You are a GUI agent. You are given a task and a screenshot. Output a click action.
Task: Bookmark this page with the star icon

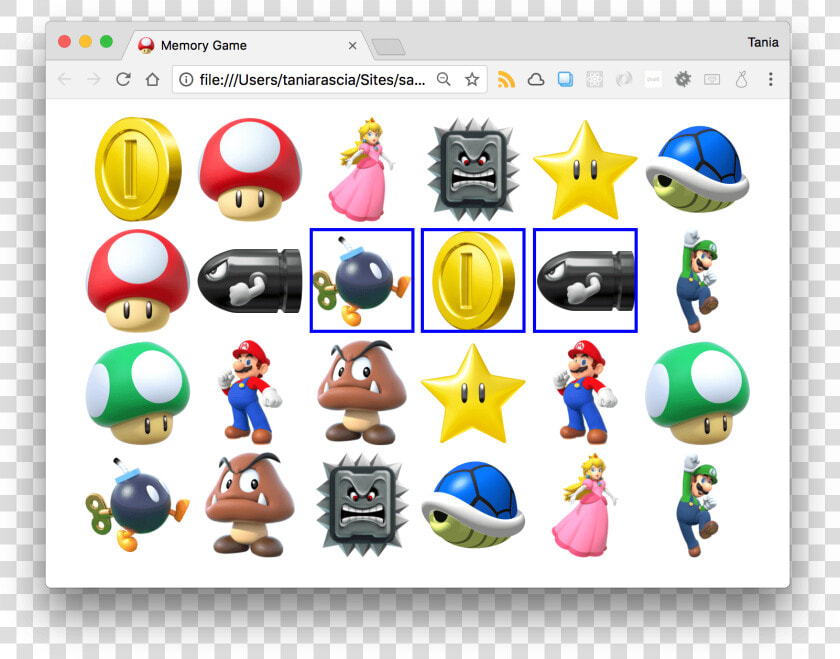point(472,79)
